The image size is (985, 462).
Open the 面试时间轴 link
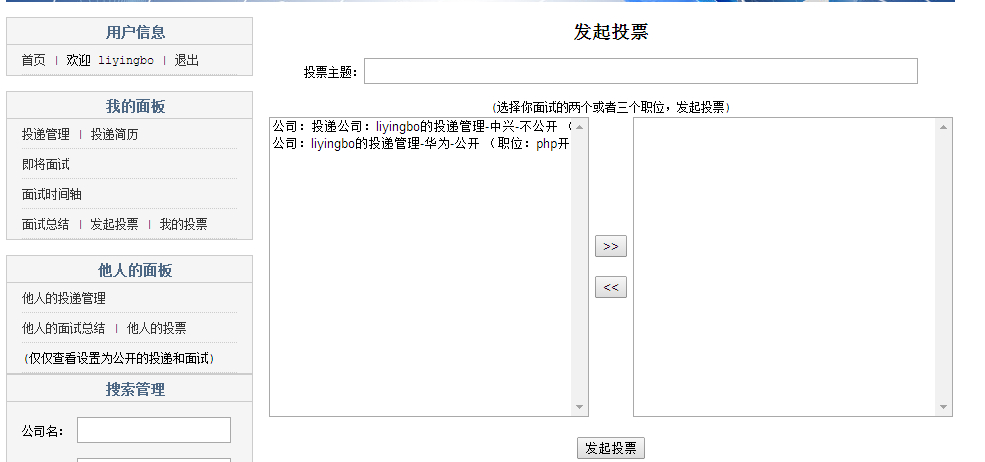[x=52, y=194]
